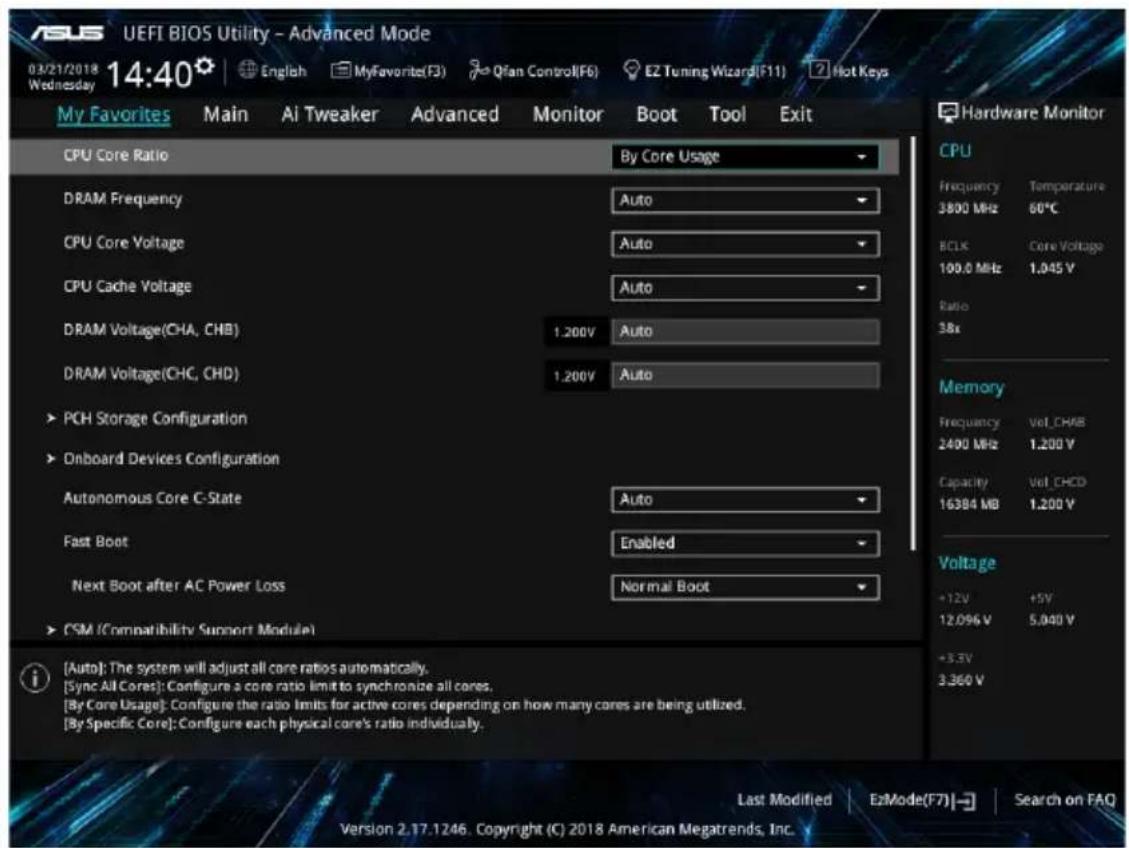The image size is (1129, 848).
Task: Open CPU Core Ratio dropdown
Action: (x=745, y=157)
